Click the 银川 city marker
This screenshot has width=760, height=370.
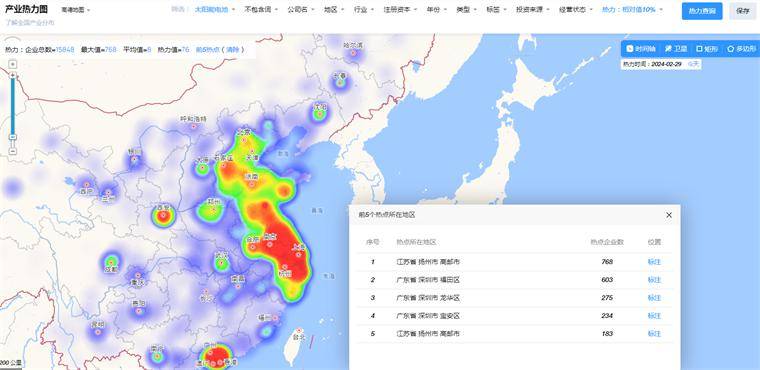point(135,159)
